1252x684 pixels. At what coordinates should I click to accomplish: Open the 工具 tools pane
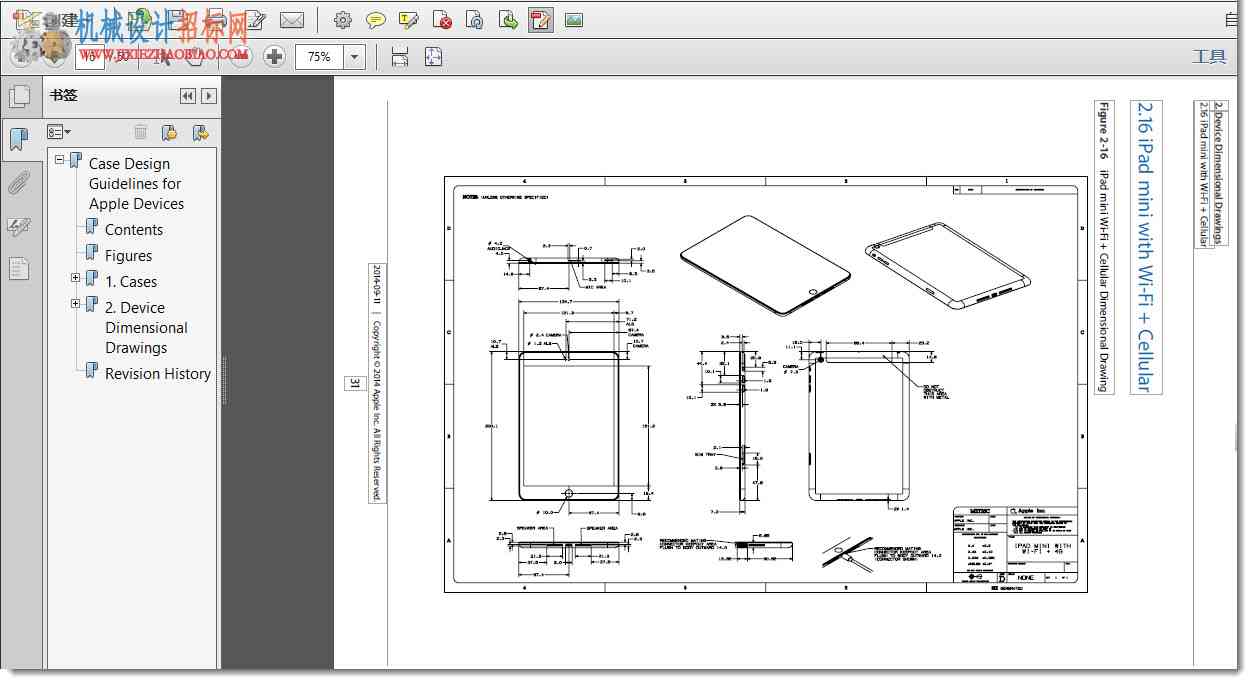[1209, 57]
